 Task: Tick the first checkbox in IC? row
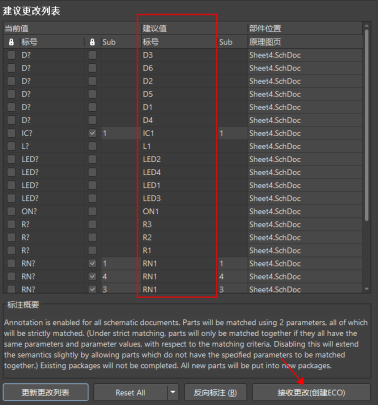click(11, 133)
